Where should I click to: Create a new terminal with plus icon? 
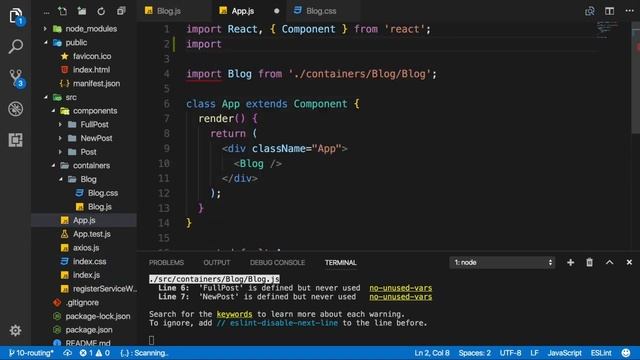(x=570, y=262)
